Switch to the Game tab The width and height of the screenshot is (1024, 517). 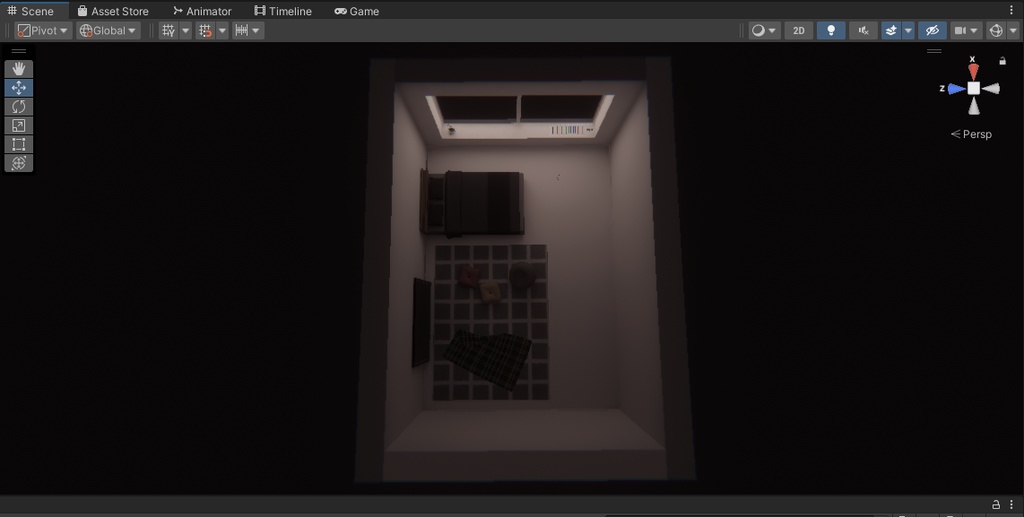[x=357, y=11]
